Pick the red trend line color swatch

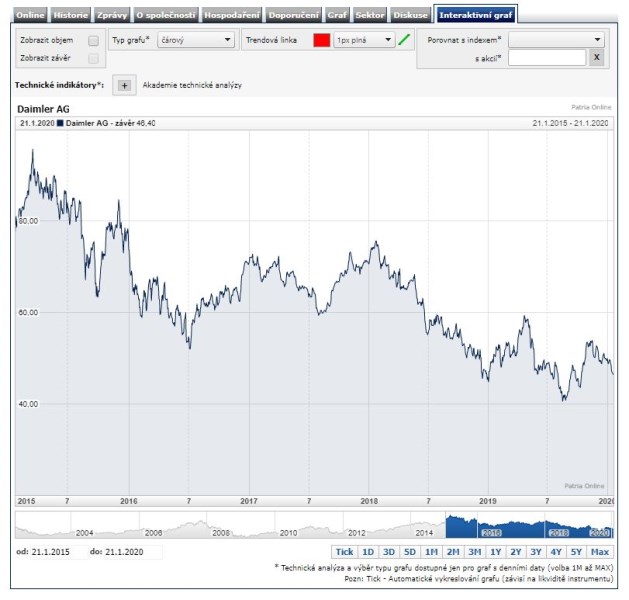point(321,40)
